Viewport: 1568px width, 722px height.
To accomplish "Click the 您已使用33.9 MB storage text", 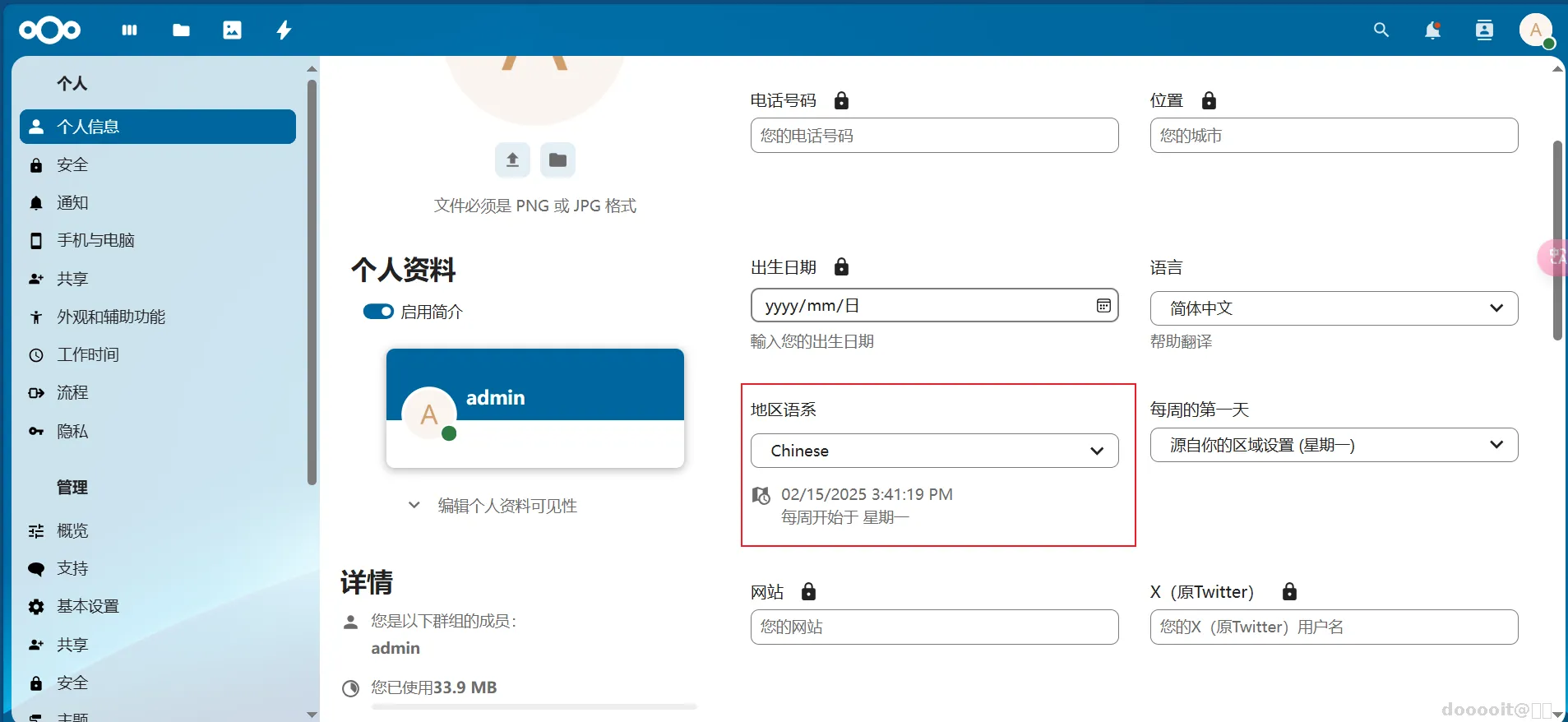I will (433, 687).
